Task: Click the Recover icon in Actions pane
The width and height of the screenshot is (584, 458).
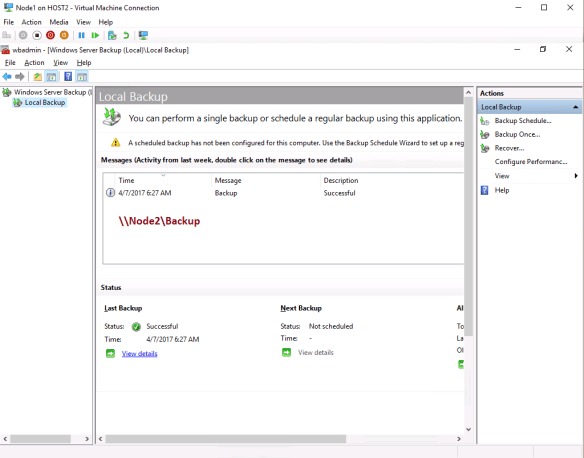Action: (x=485, y=148)
